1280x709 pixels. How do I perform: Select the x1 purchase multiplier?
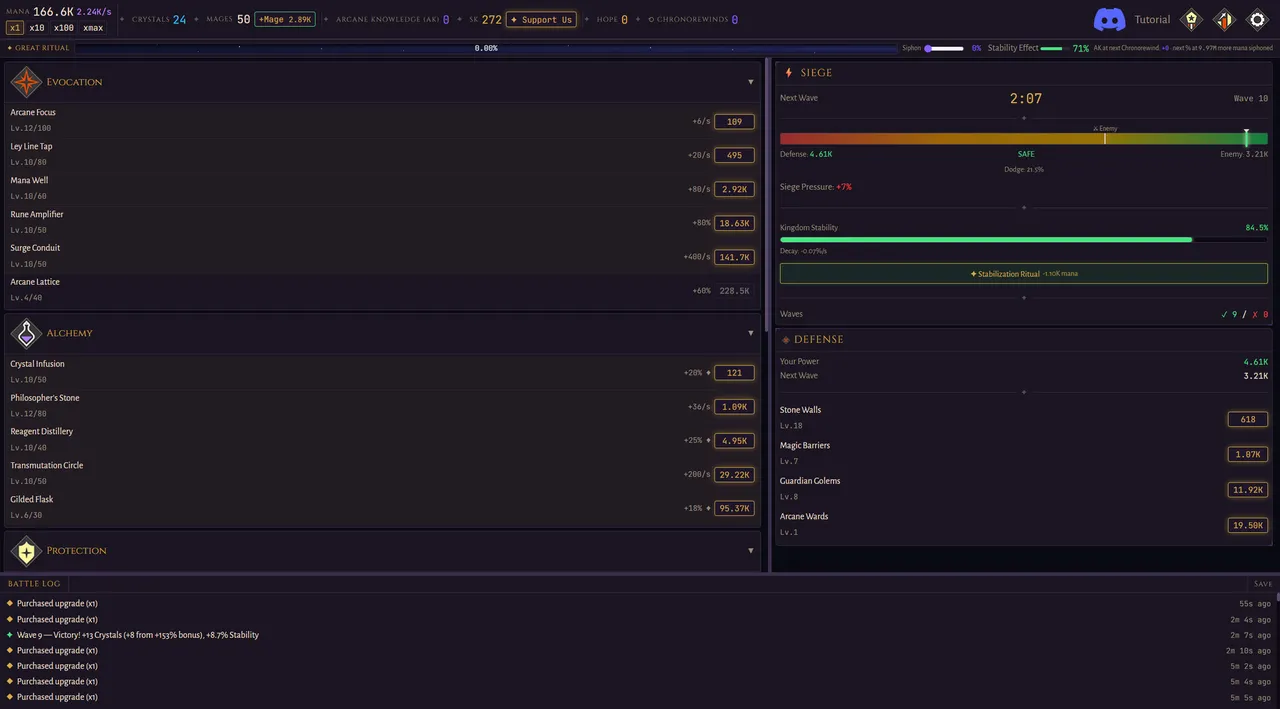[x=15, y=28]
